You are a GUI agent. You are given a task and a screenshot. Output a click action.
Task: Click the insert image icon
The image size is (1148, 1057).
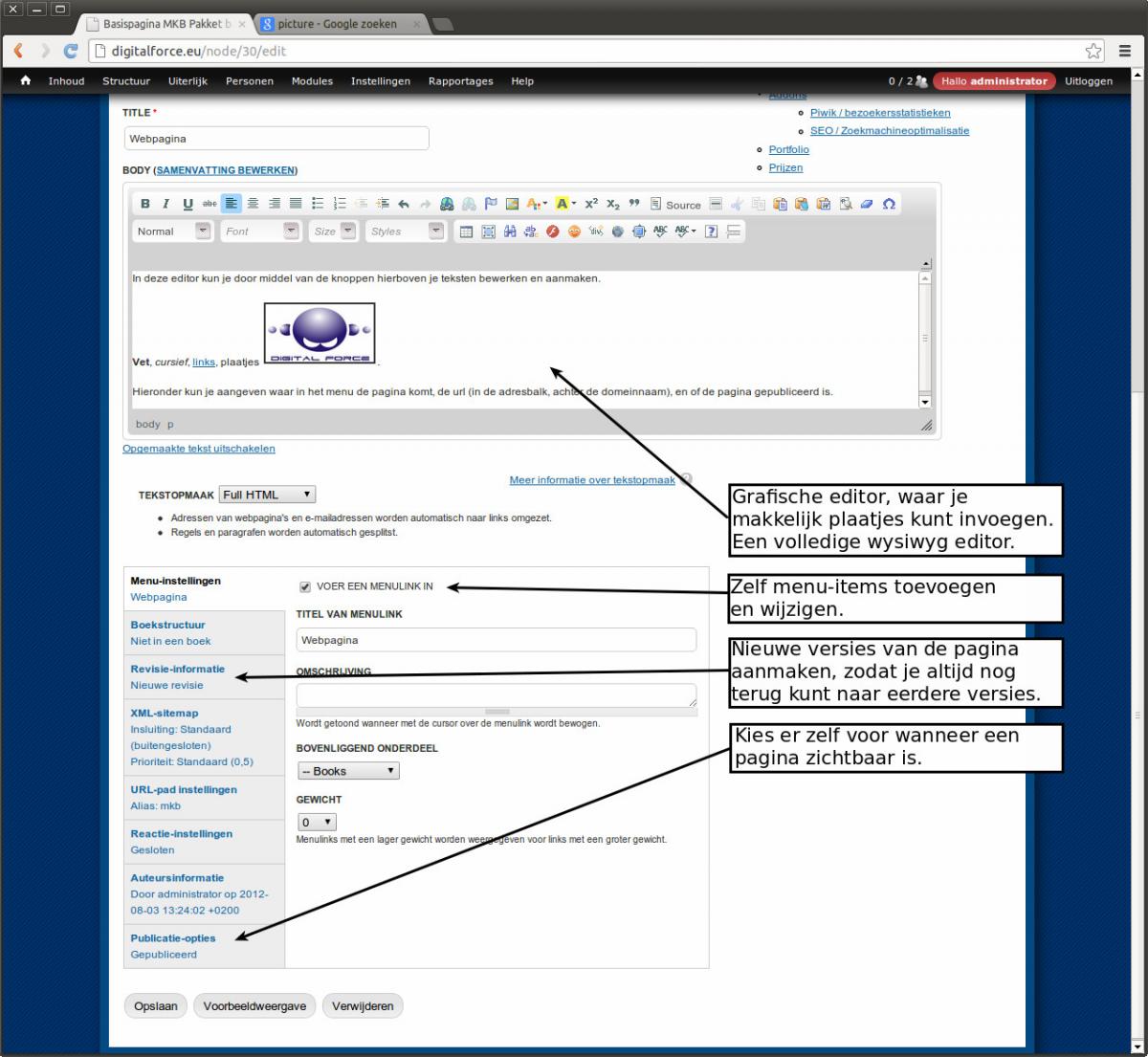513,204
